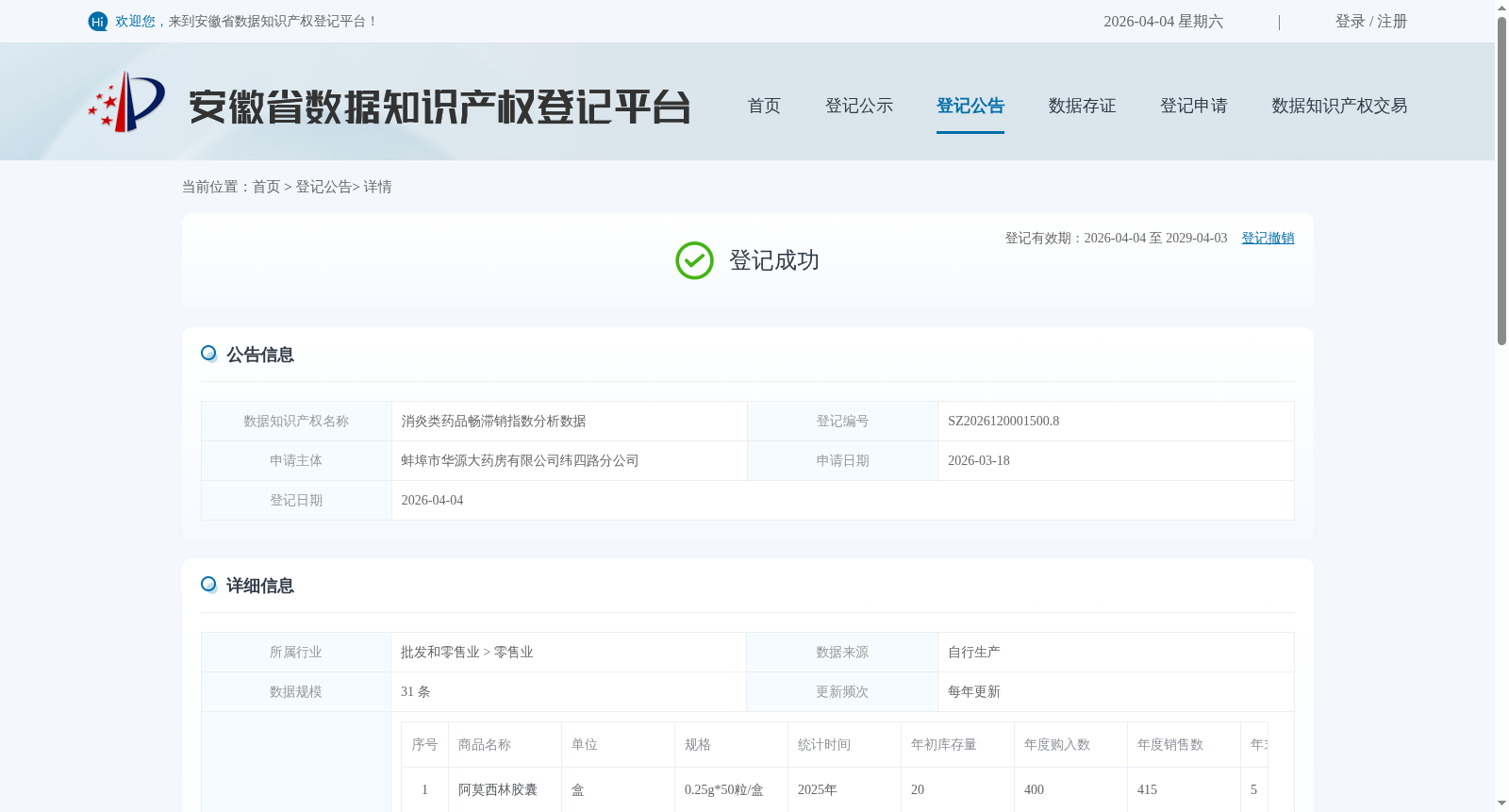Click the 数据知识产权名称 label cell
Viewport: 1509px width, 812px height.
296,421
